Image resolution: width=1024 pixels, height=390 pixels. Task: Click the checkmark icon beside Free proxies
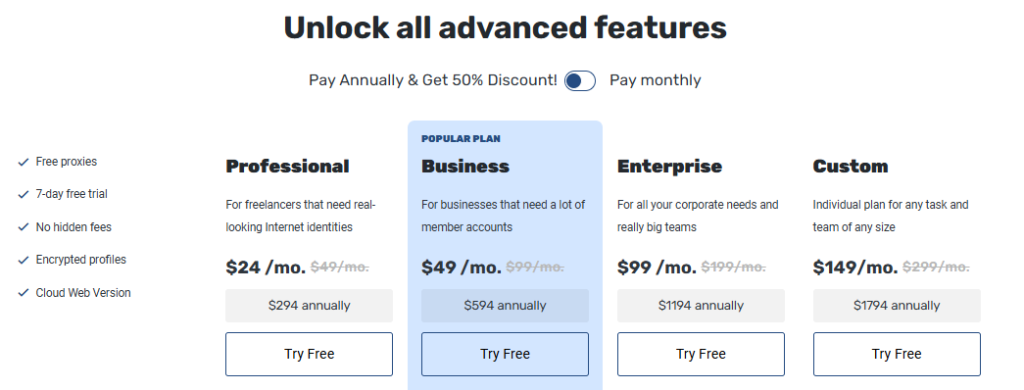click(x=24, y=162)
